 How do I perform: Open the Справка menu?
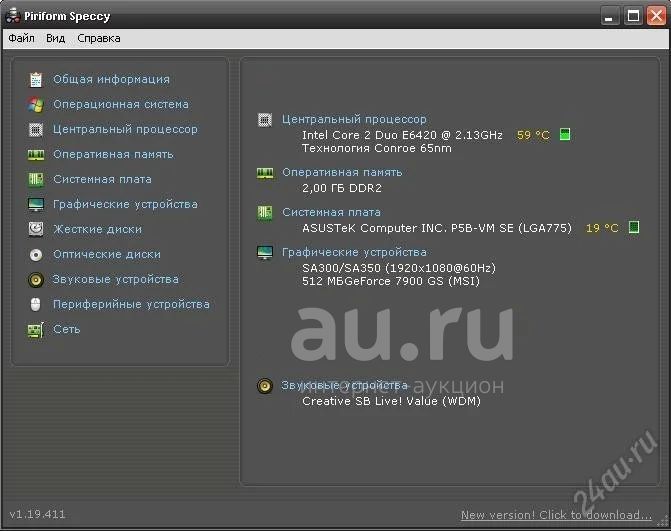99,39
